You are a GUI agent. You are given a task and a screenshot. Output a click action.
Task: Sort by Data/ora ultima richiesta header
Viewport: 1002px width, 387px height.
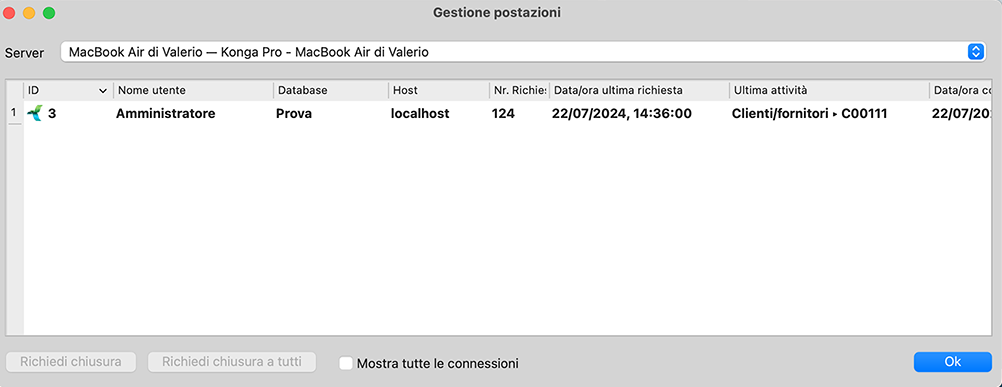coord(639,91)
